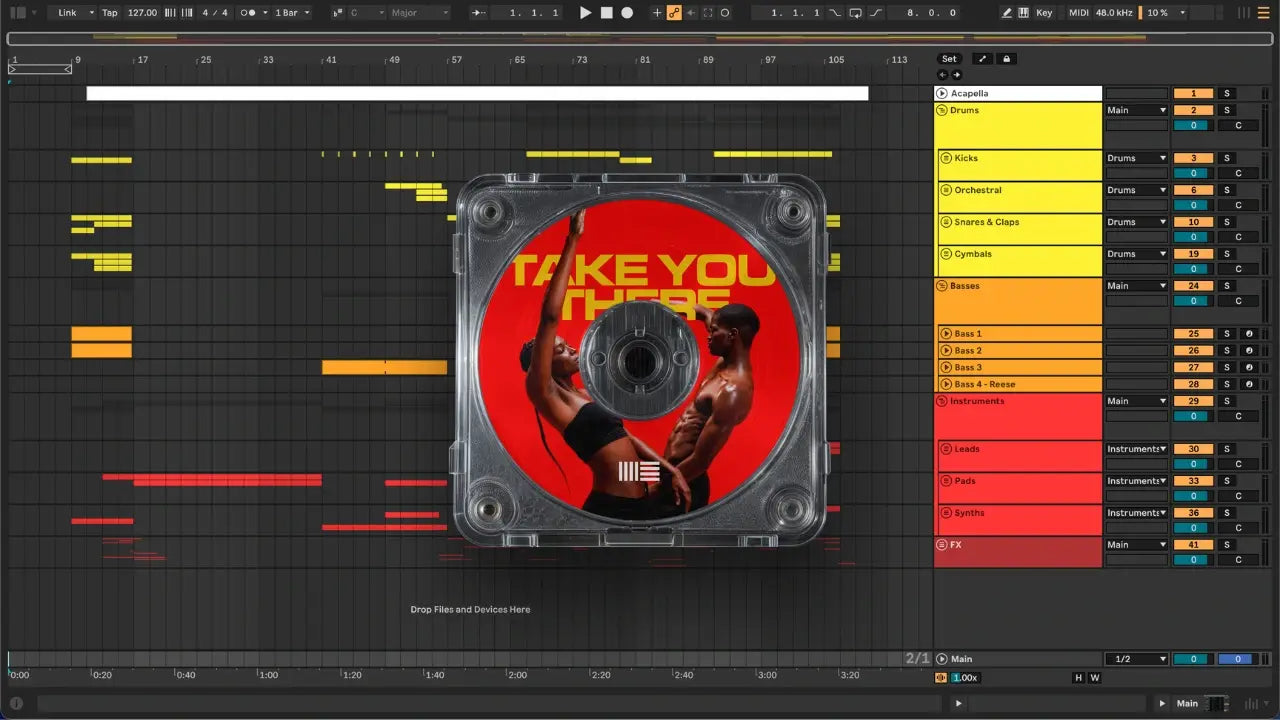
Task: Collapse the Instruments group
Action: click(x=942, y=402)
